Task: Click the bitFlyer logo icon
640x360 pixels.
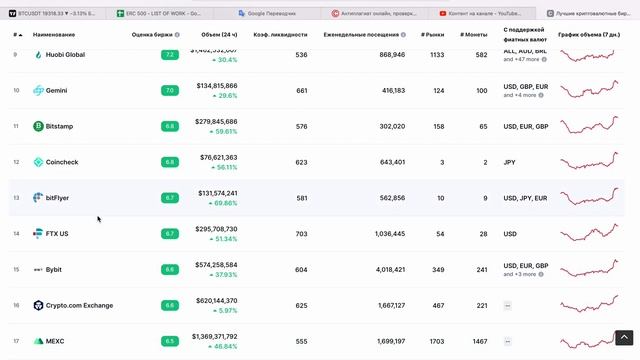Action: pyautogui.click(x=38, y=198)
